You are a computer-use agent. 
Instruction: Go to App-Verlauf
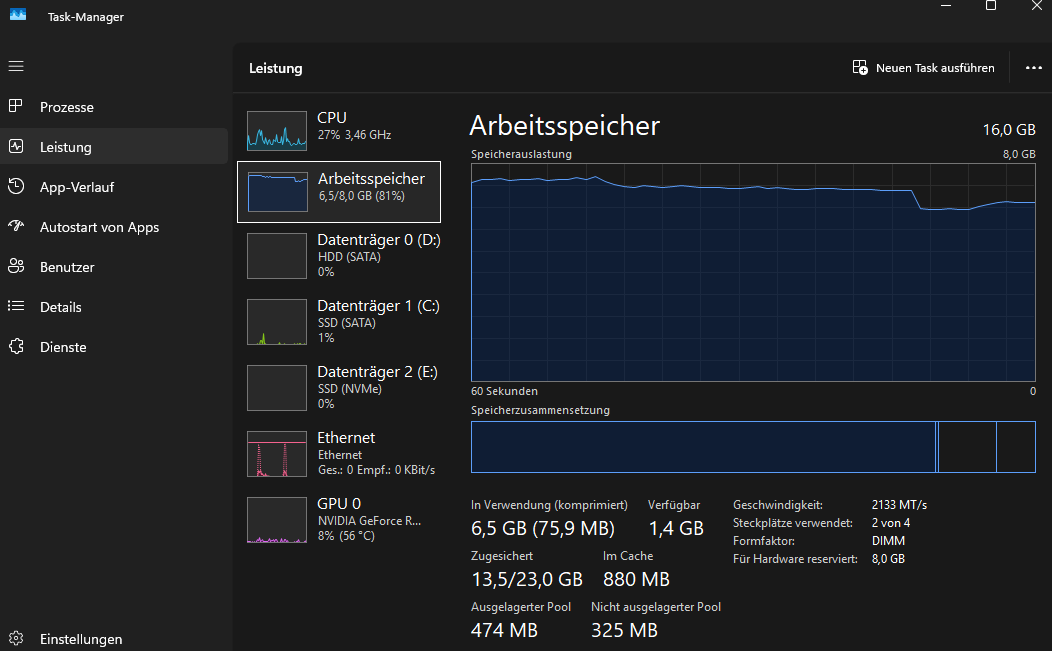pos(114,187)
